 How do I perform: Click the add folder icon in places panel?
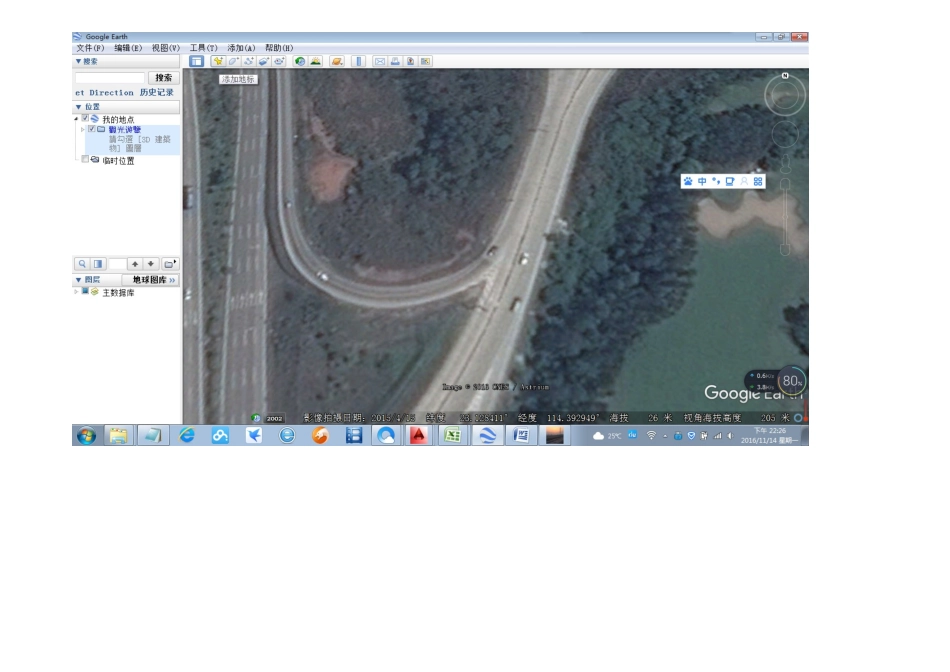point(170,264)
